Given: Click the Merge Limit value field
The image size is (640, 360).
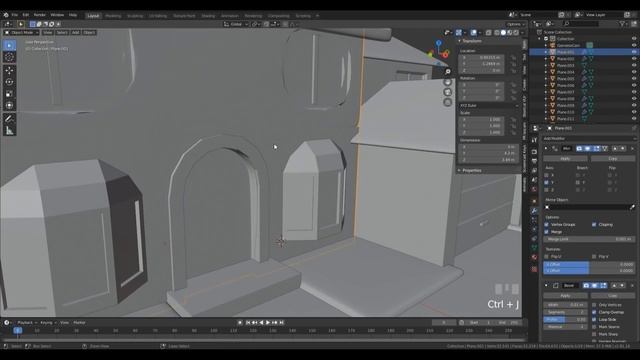Looking at the screenshot, I should [589, 239].
